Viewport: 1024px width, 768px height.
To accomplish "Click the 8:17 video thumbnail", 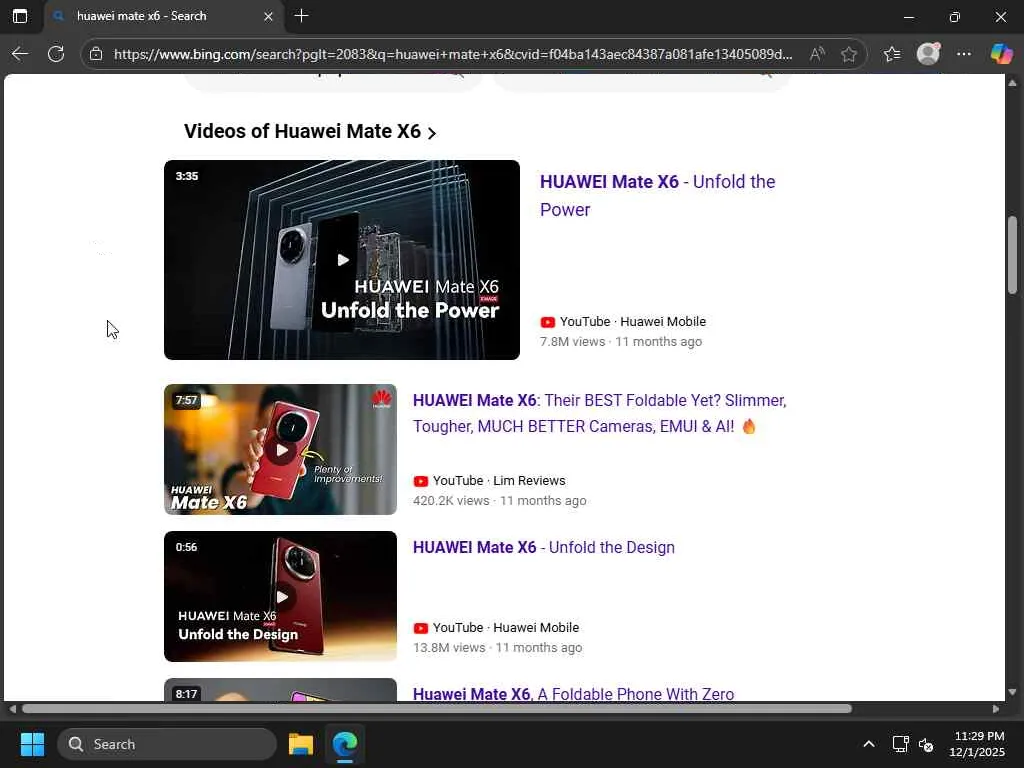I will [x=280, y=690].
